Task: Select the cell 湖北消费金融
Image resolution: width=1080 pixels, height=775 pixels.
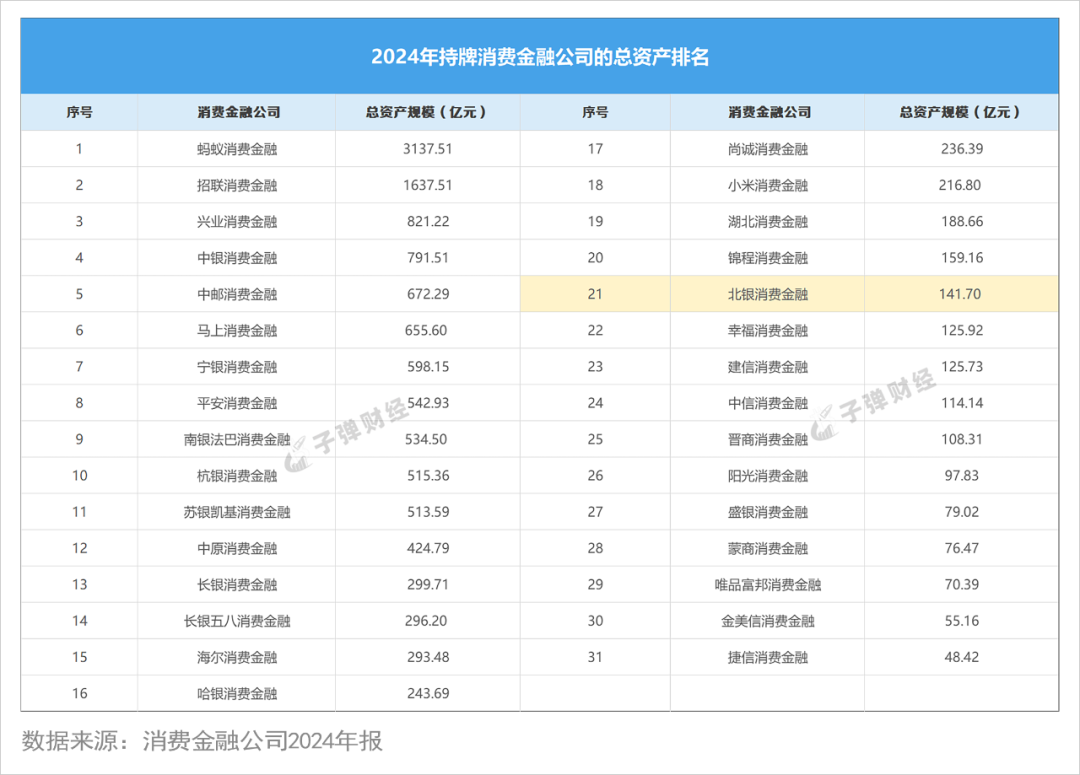Action: (768, 222)
